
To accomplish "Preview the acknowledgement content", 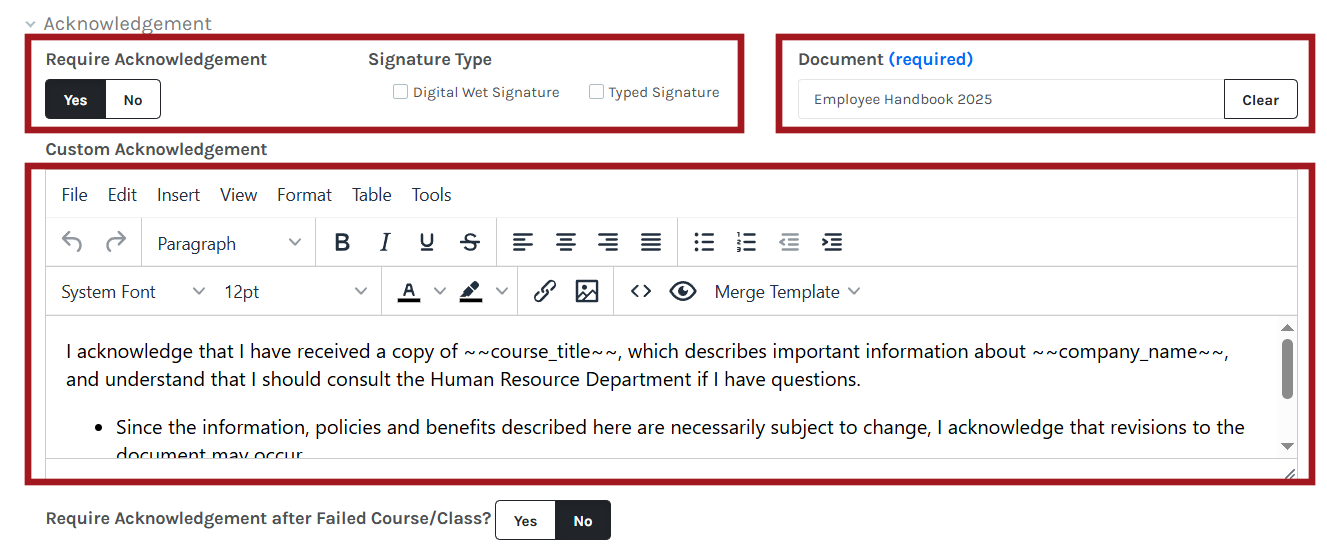I will click(x=683, y=291).
